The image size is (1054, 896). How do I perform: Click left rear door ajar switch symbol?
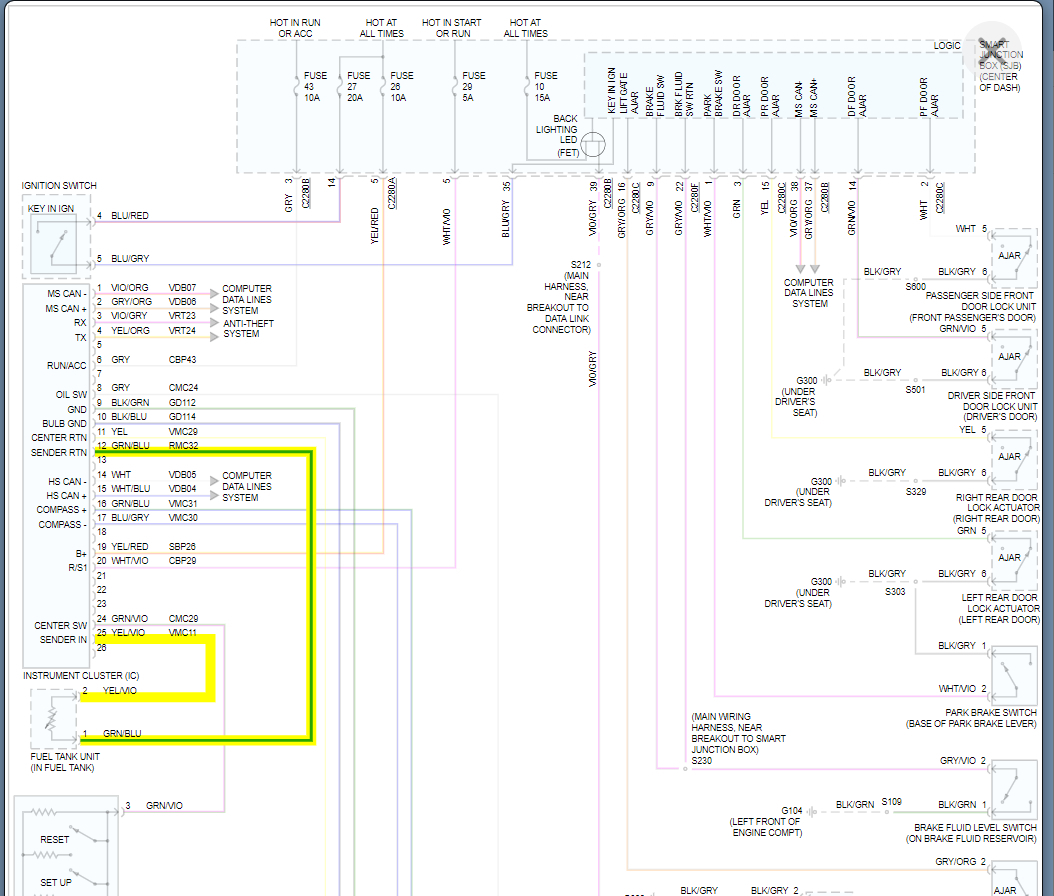(x=1011, y=556)
